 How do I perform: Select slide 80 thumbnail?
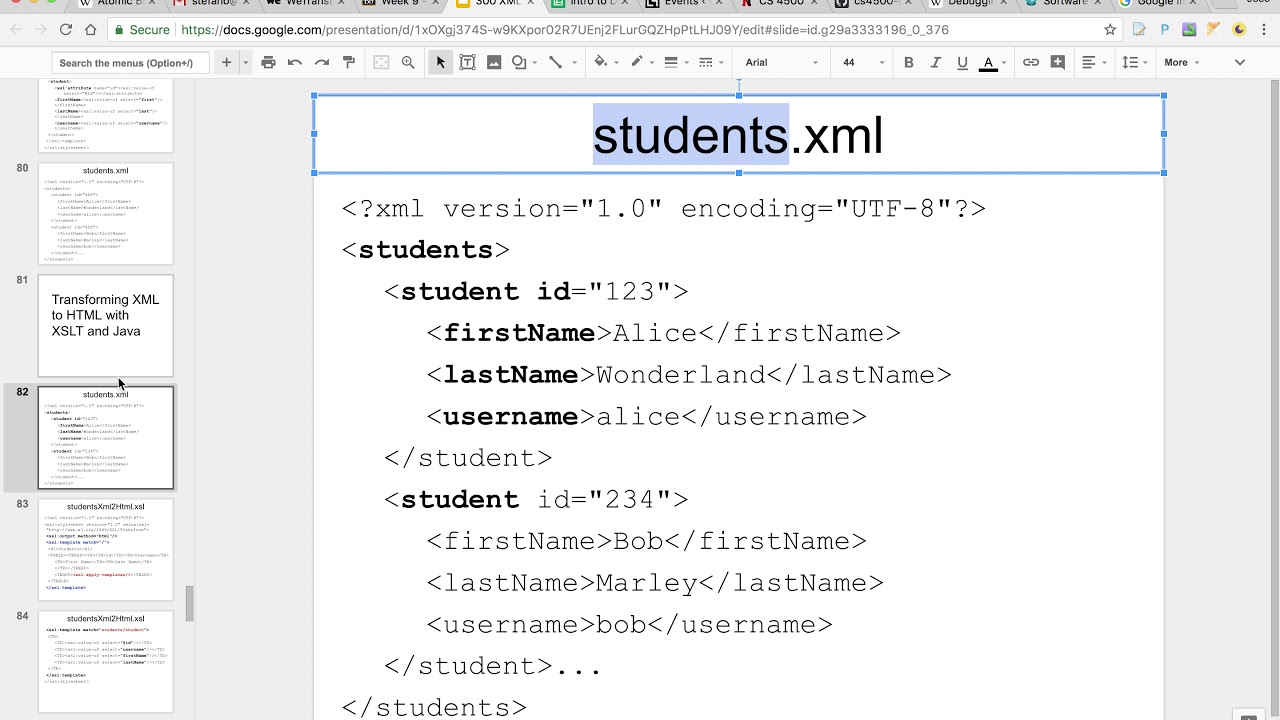pyautogui.click(x=106, y=214)
